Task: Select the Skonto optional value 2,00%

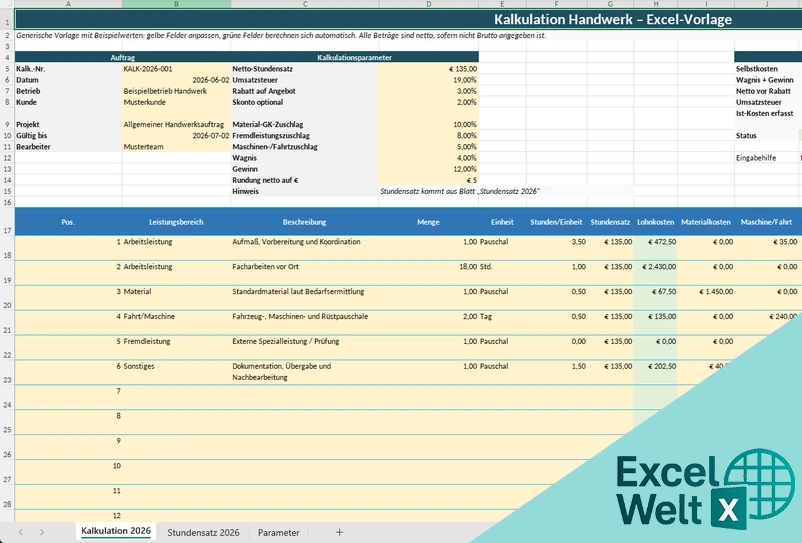Action: [x=429, y=102]
